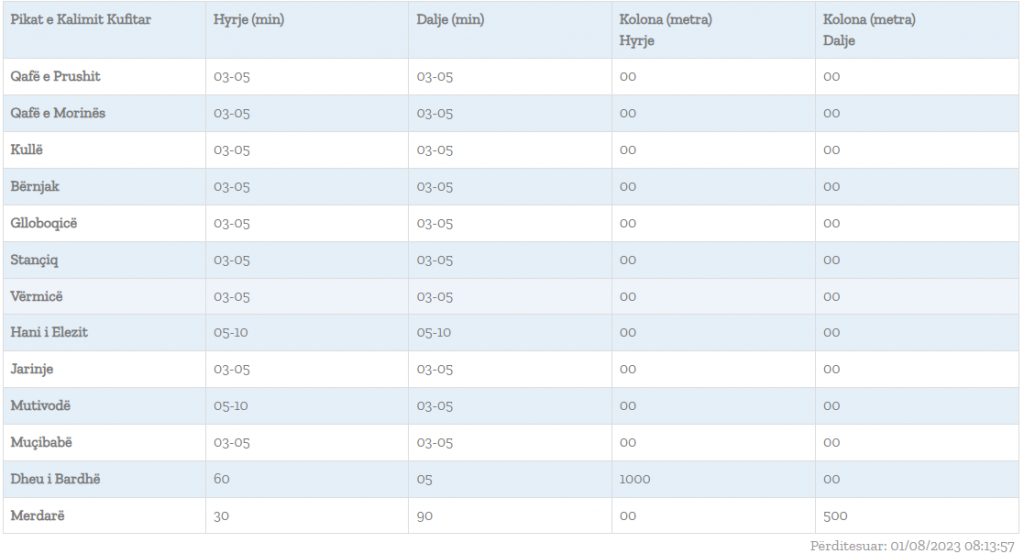Select the Hani i Elezit row name
The width and height of the screenshot is (1024, 554).
pyautogui.click(x=49, y=332)
